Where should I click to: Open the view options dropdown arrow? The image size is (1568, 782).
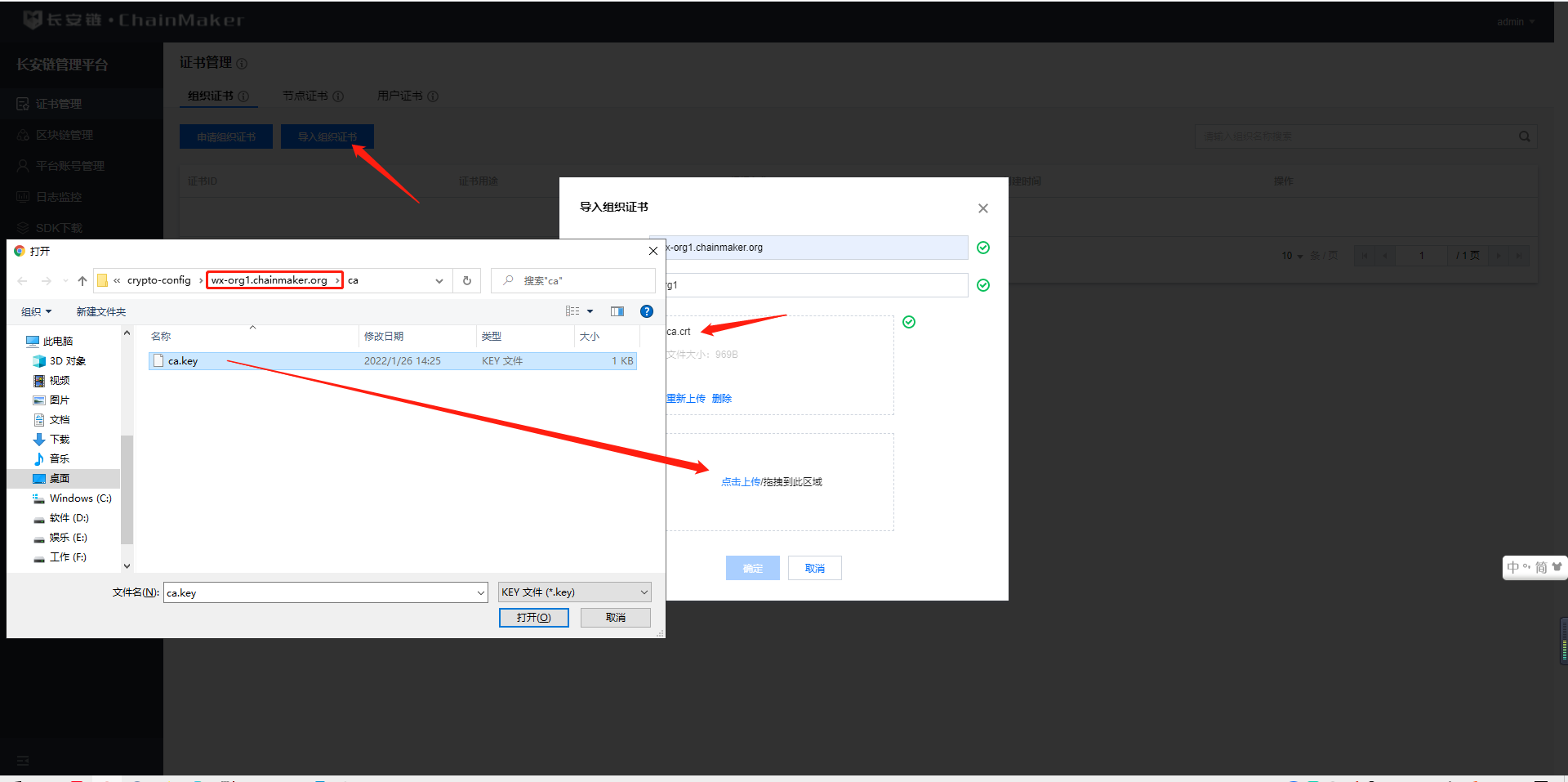tap(590, 311)
